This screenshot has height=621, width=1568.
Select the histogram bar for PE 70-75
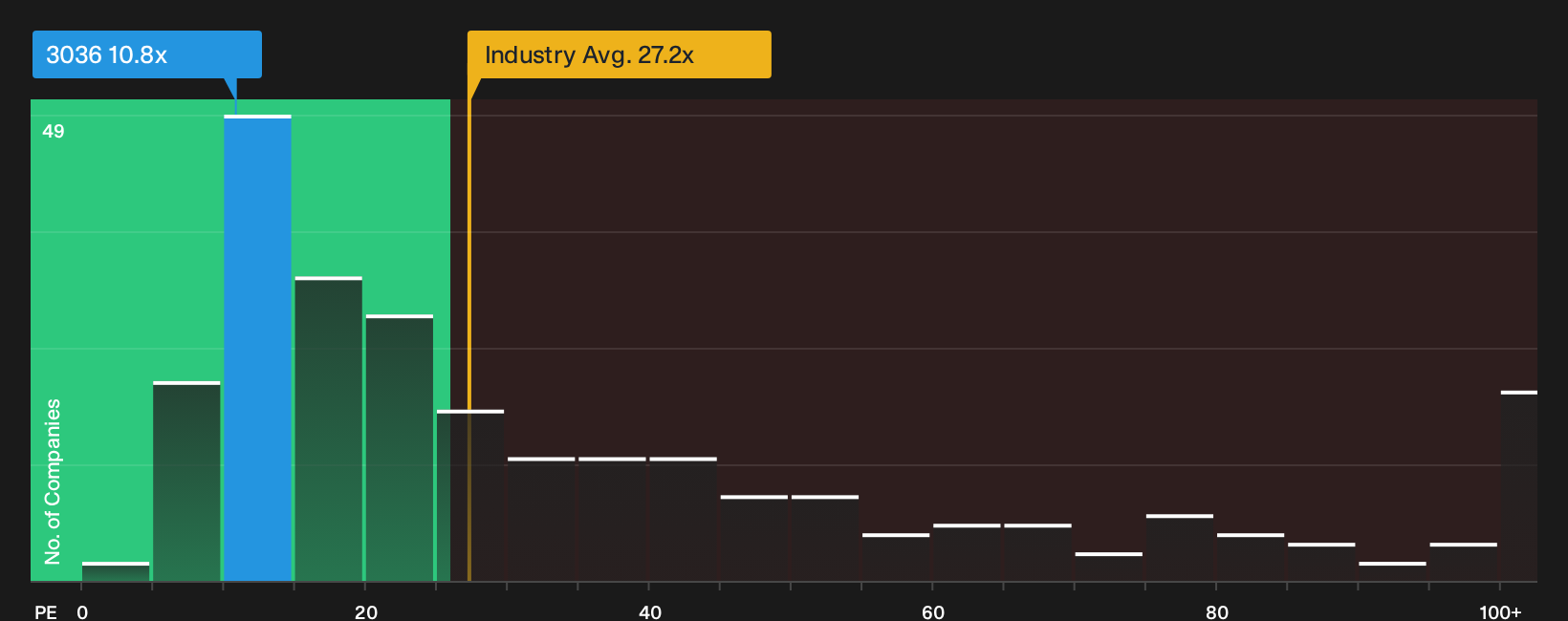tap(1108, 567)
